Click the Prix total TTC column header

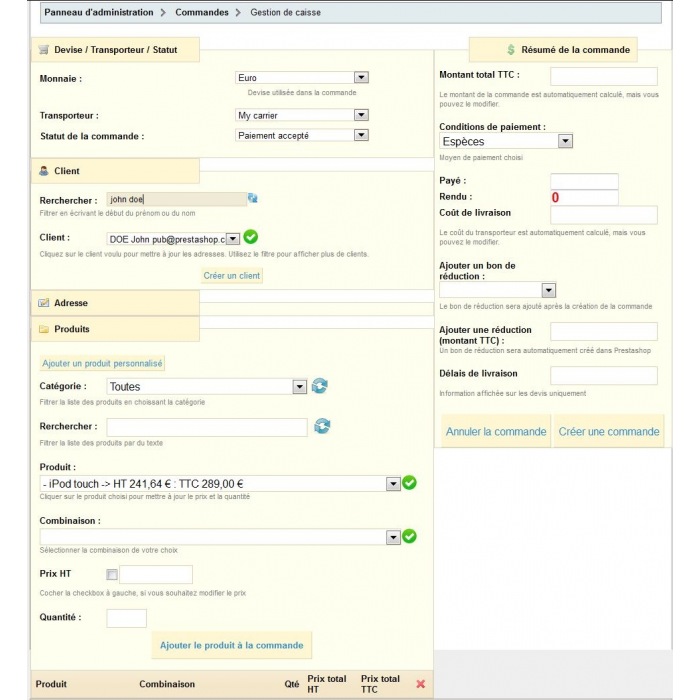380,684
